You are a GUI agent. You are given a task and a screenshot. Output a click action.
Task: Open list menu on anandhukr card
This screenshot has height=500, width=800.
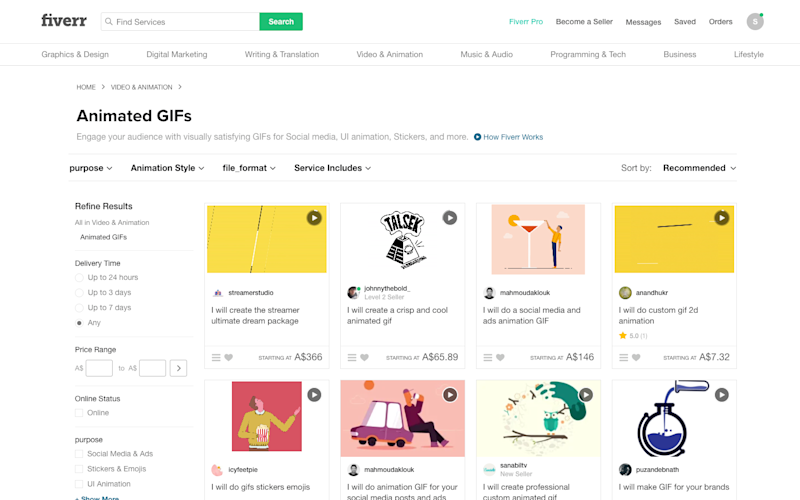[x=623, y=358]
